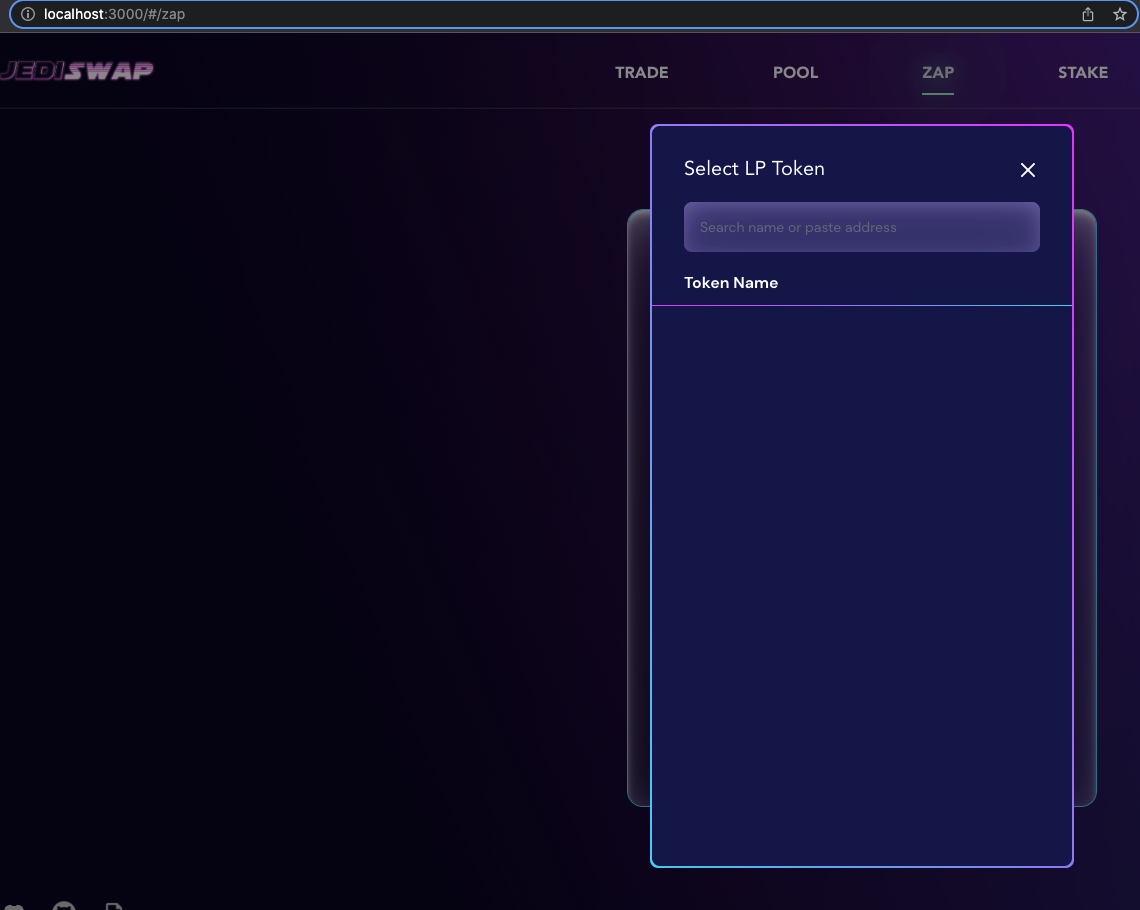Viewport: 1140px width, 910px height.
Task: Click the JediSwap logo
Action: pyautogui.click(x=77, y=70)
